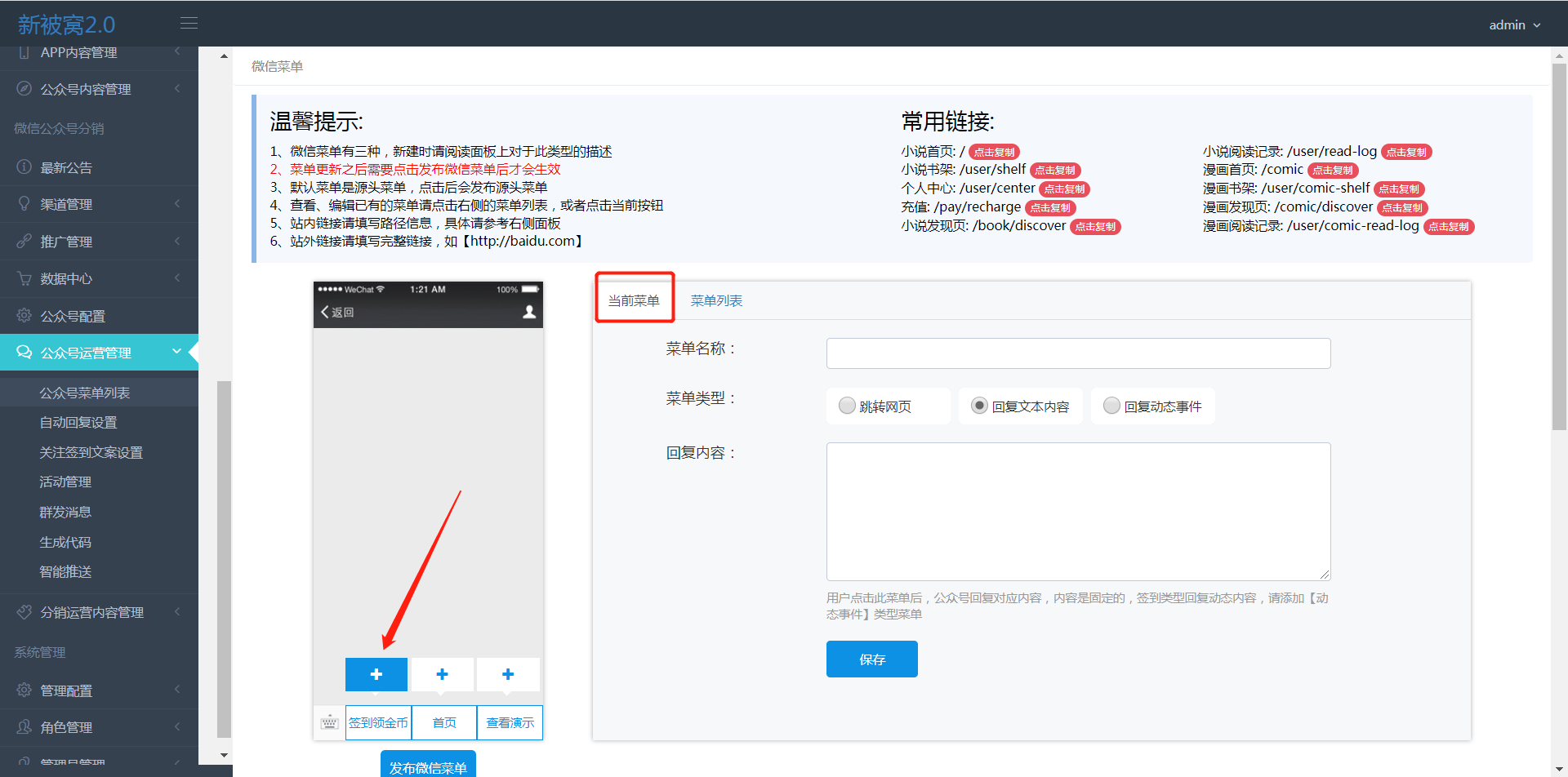The width and height of the screenshot is (1568, 777).
Task: Focus the 回复内容 text area
Action: coord(1078,511)
